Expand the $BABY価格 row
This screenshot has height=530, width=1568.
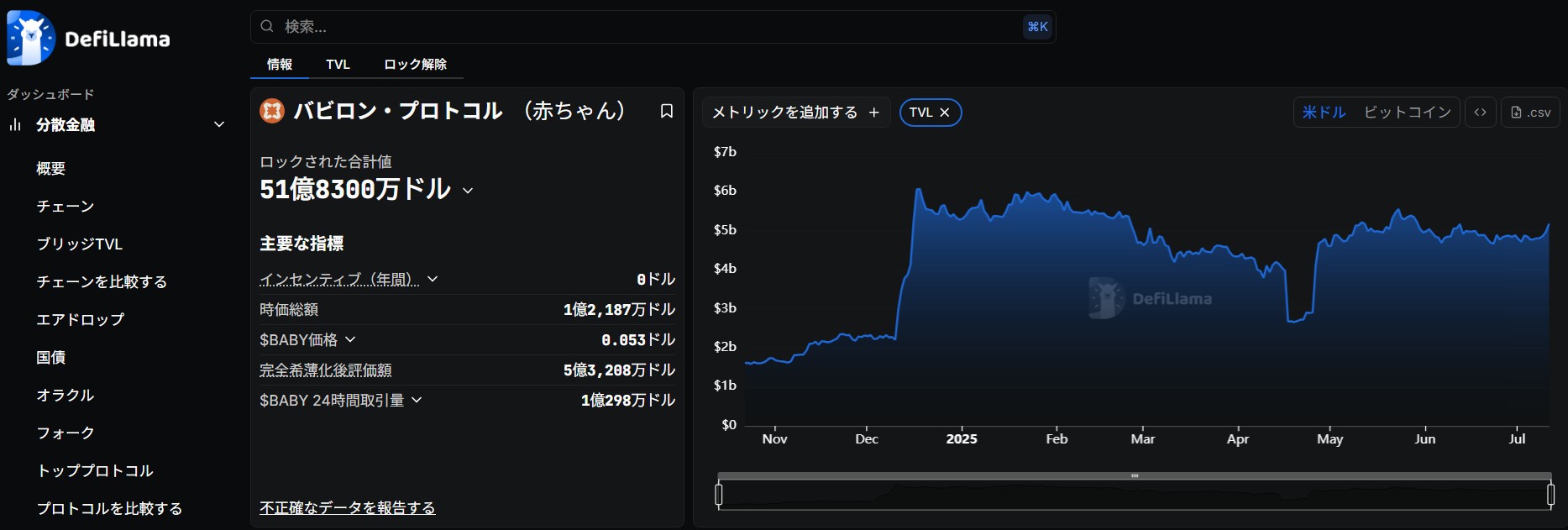click(x=350, y=339)
